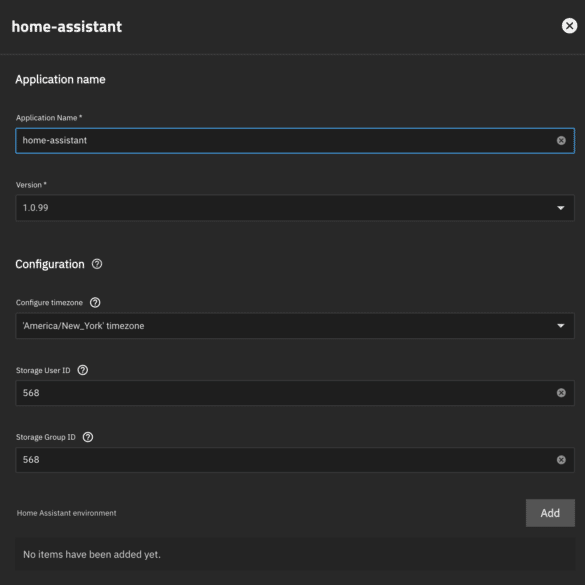Open the America/New_York timezone dropdown
The width and height of the screenshot is (585, 585).
click(295, 326)
